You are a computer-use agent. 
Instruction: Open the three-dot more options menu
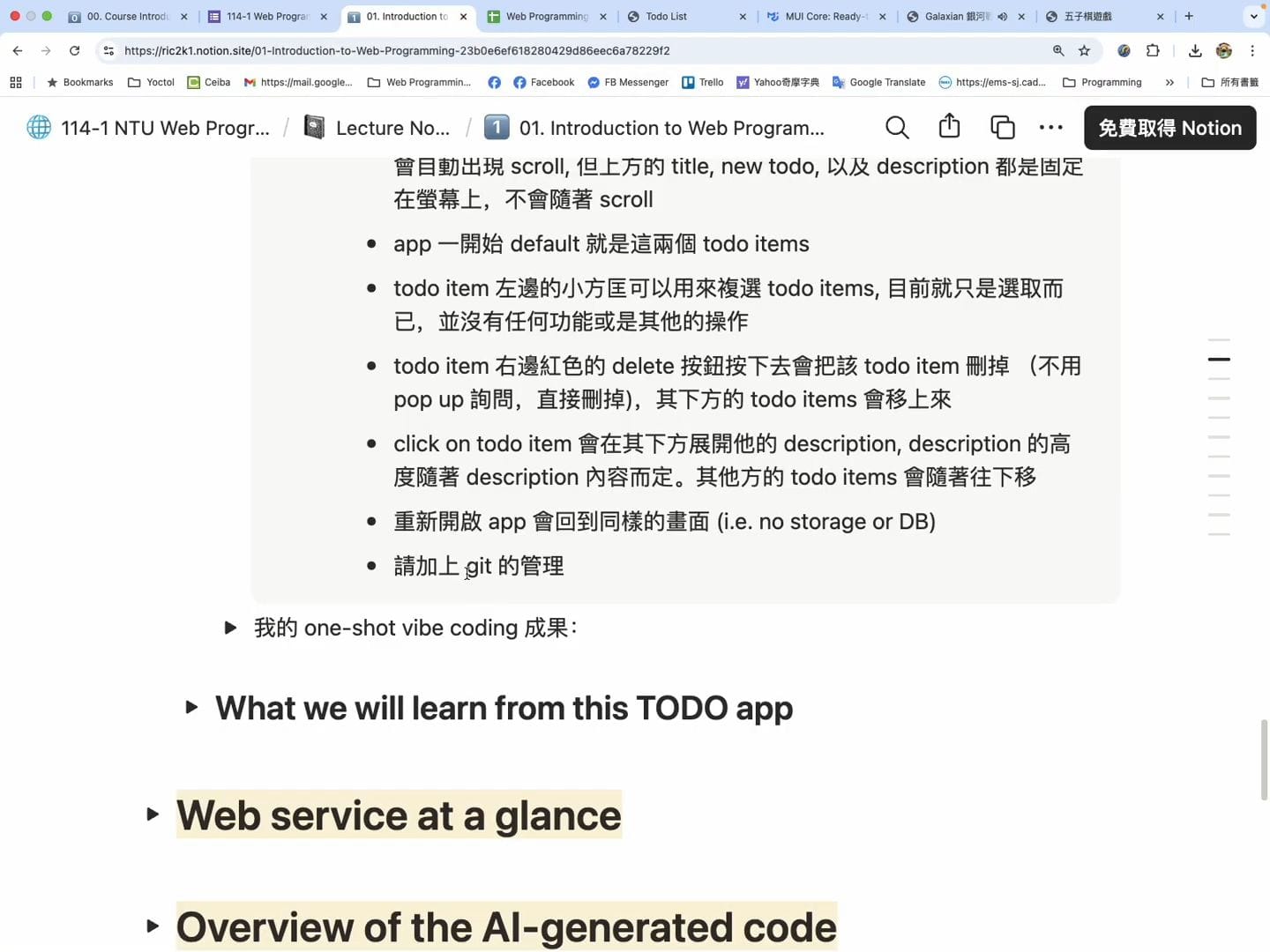[x=1050, y=128]
